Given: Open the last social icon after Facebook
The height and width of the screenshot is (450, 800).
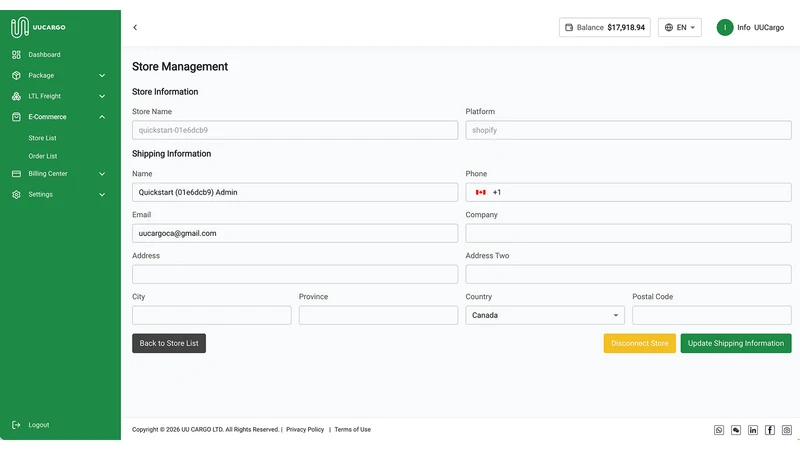Looking at the screenshot, I should point(787,430).
